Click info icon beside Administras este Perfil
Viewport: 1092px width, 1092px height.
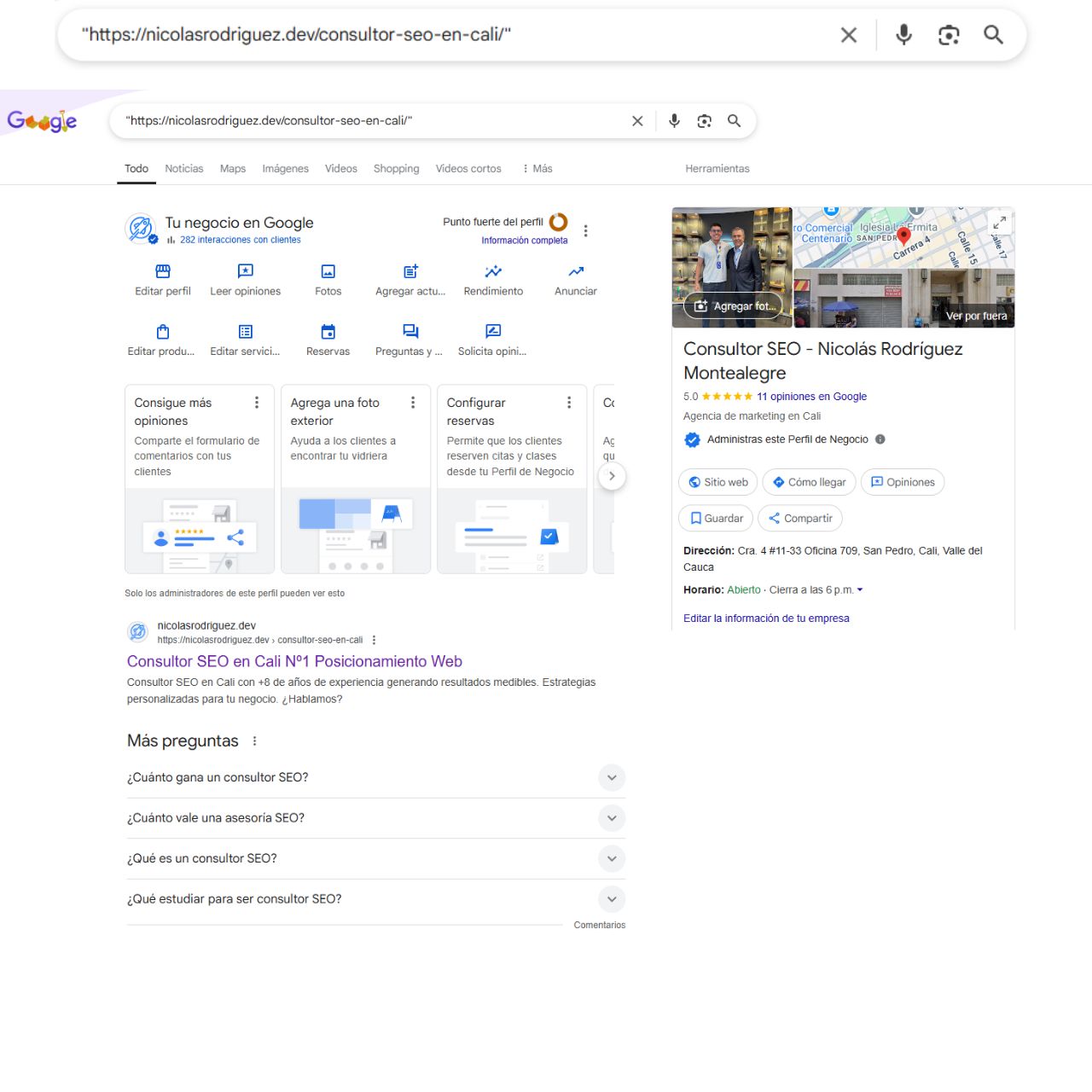[880, 439]
